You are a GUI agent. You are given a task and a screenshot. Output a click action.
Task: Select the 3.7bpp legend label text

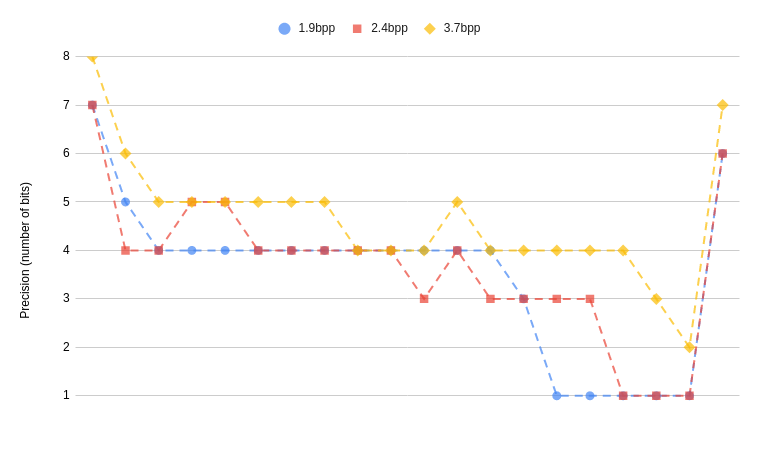pos(462,28)
